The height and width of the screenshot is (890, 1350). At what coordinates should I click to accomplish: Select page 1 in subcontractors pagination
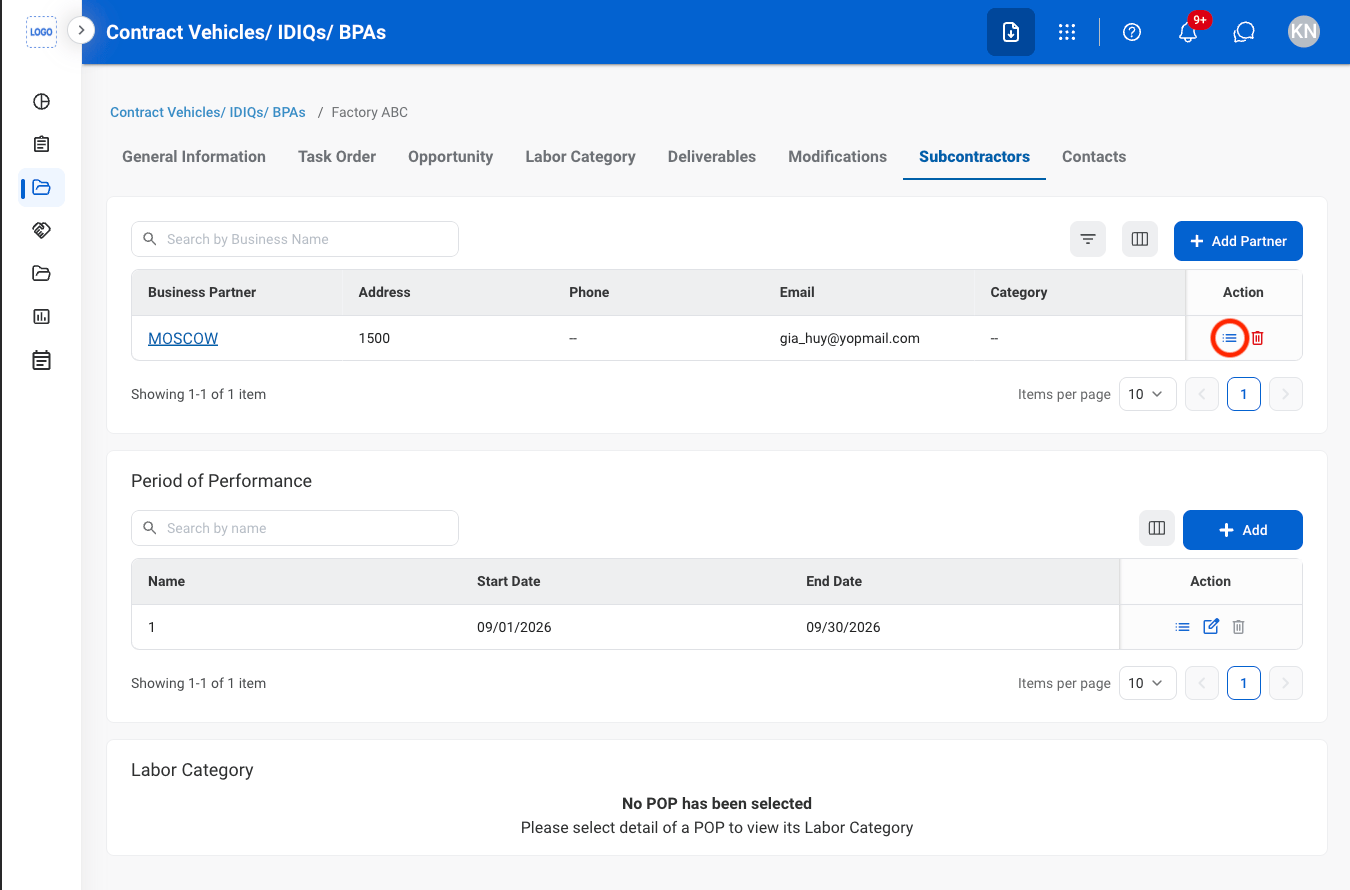tap(1244, 394)
